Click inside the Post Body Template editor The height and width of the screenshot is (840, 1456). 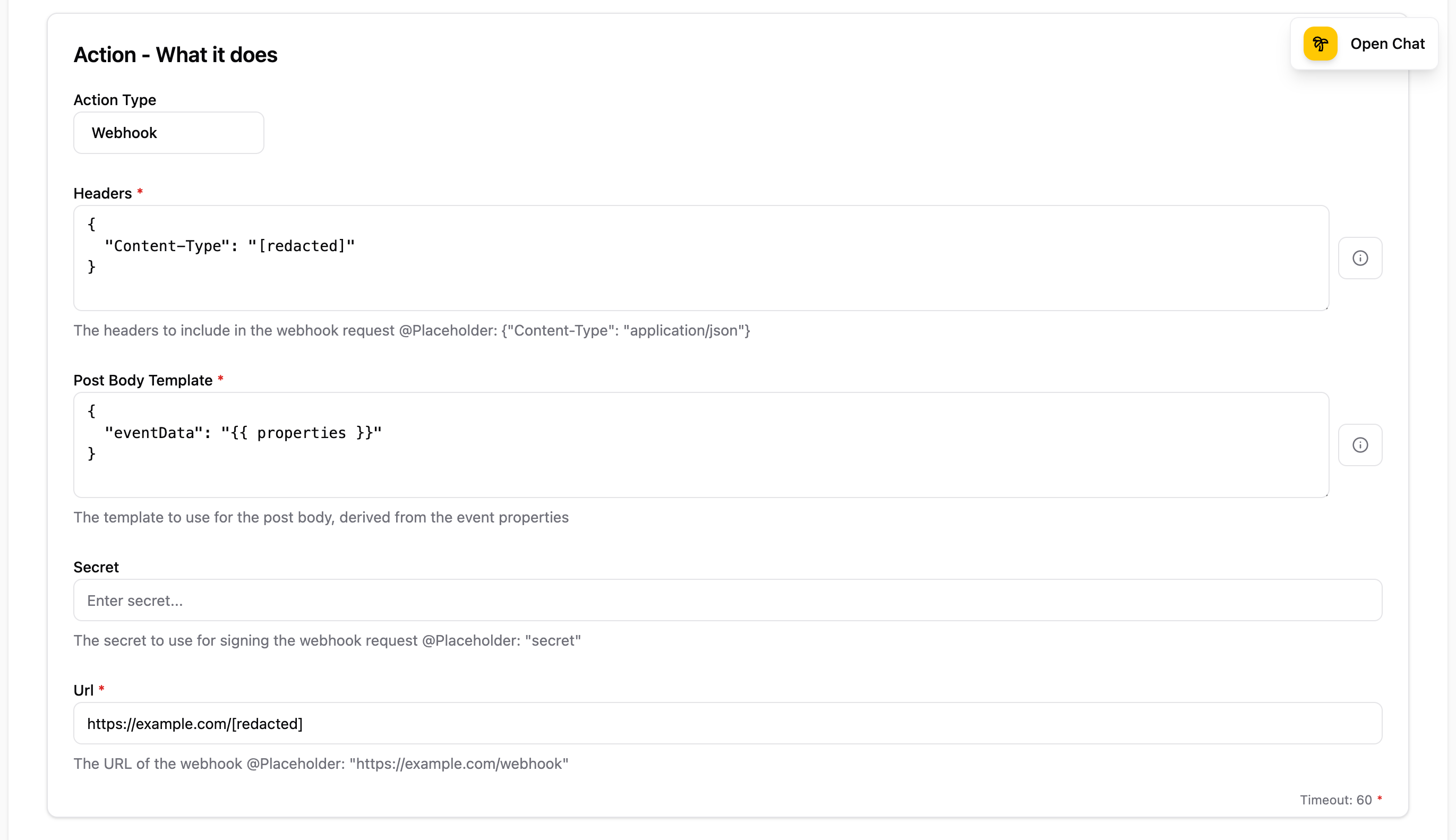tap(692, 444)
